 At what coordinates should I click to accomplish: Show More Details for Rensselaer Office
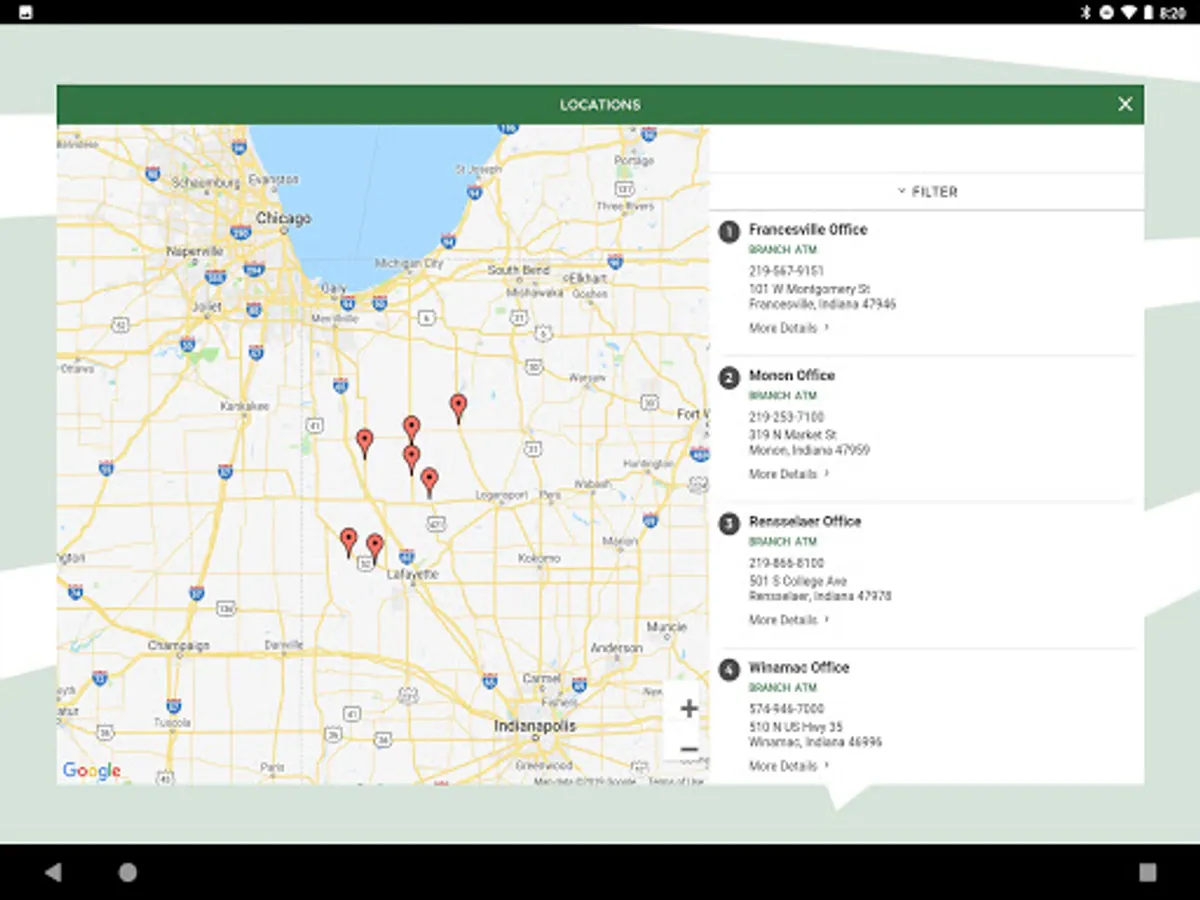[788, 620]
